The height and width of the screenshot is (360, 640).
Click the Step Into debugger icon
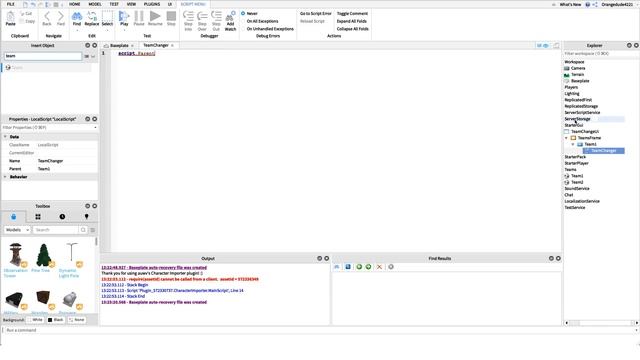click(188, 21)
